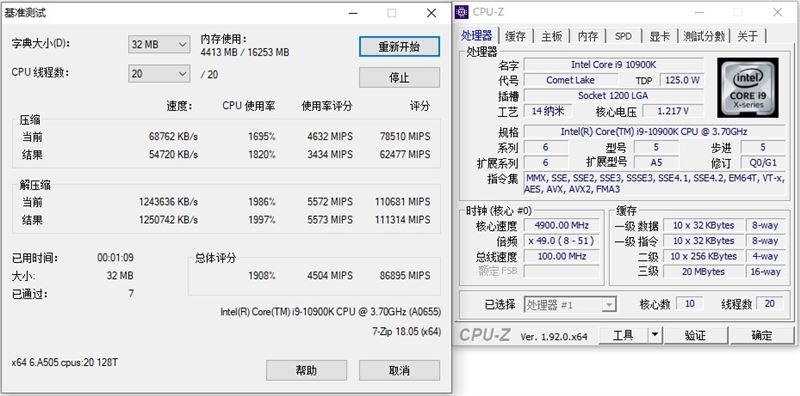
Task: Click the 内存使用 value 4413 MB / 16253 MB
Action: pyautogui.click(x=245, y=52)
